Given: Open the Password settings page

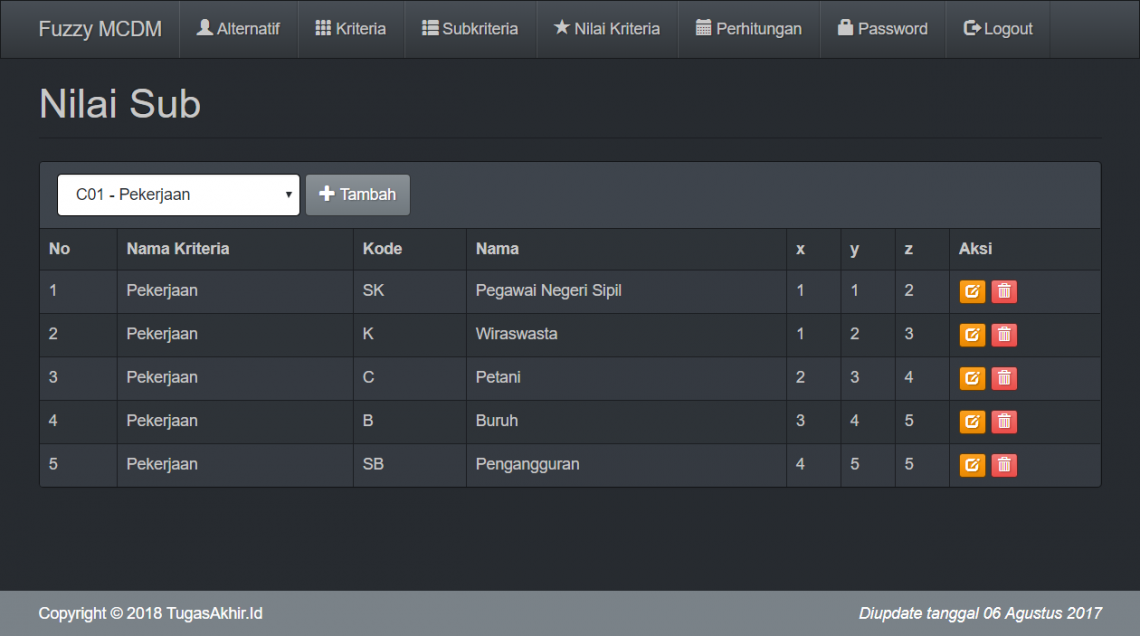Looking at the screenshot, I should tap(882, 29).
